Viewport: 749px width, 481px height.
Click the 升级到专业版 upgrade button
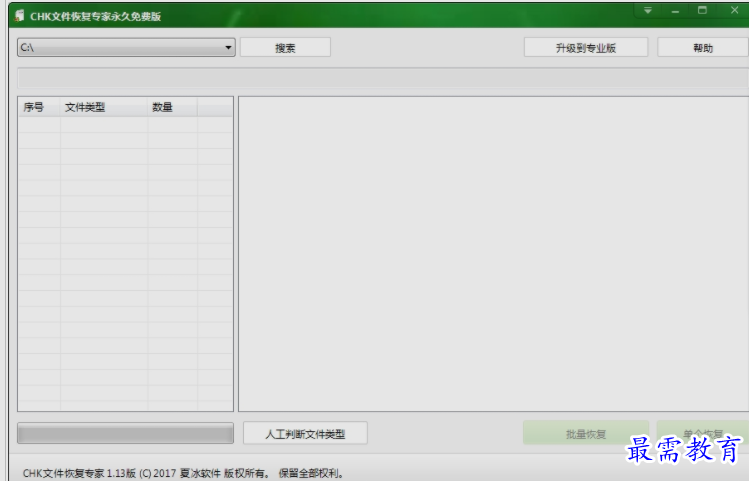point(586,48)
